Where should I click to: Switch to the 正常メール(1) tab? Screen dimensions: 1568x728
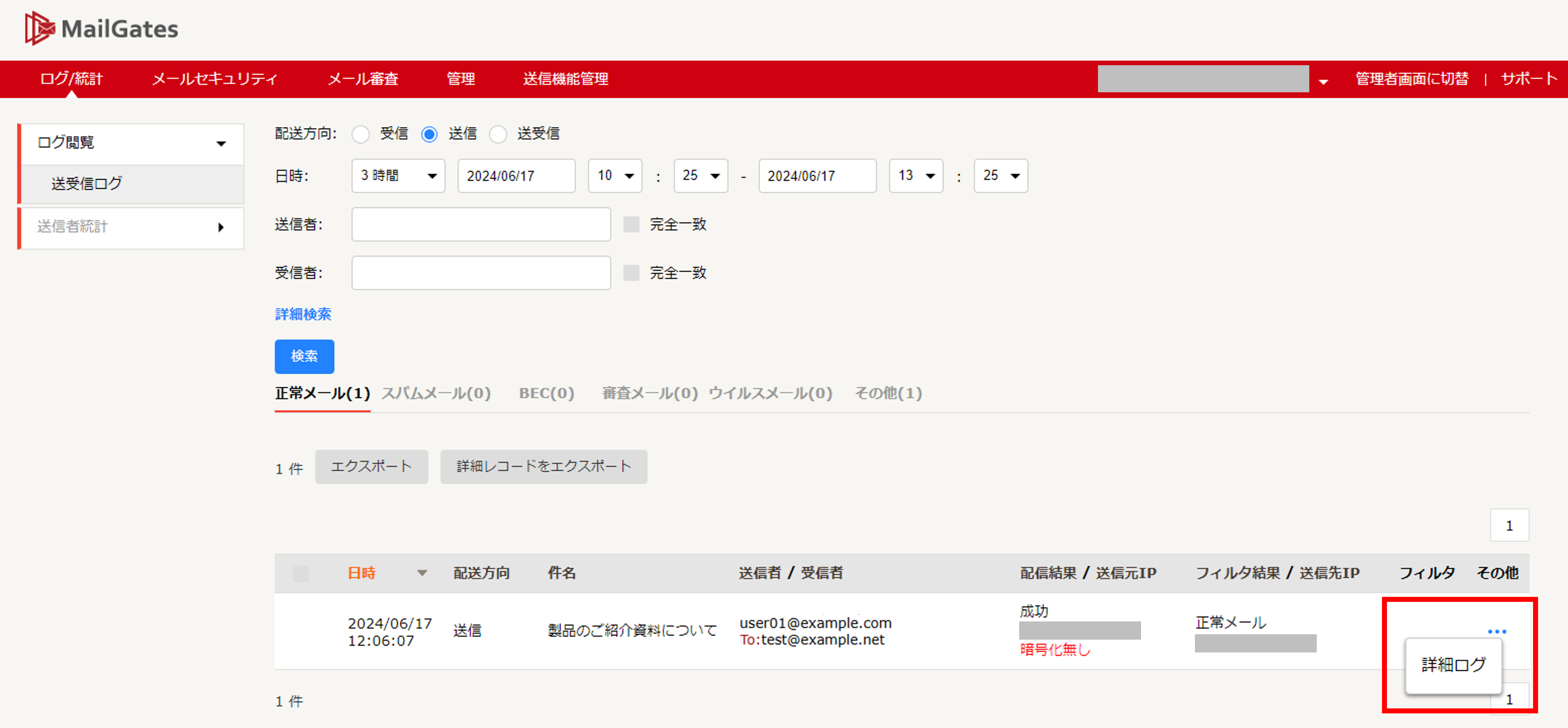pos(322,393)
